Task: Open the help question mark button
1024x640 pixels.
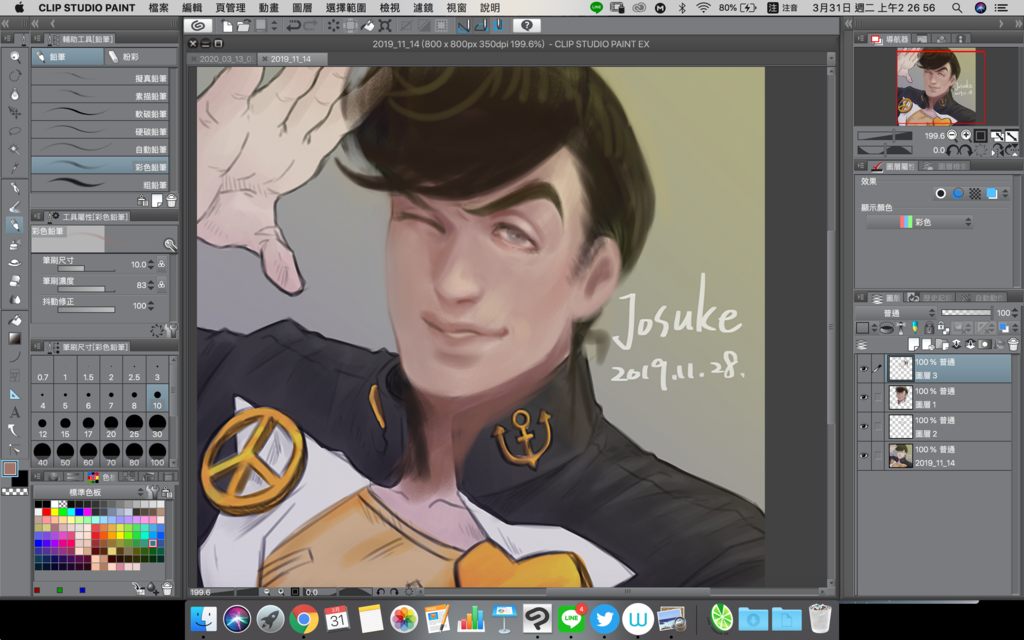Action: (x=526, y=25)
